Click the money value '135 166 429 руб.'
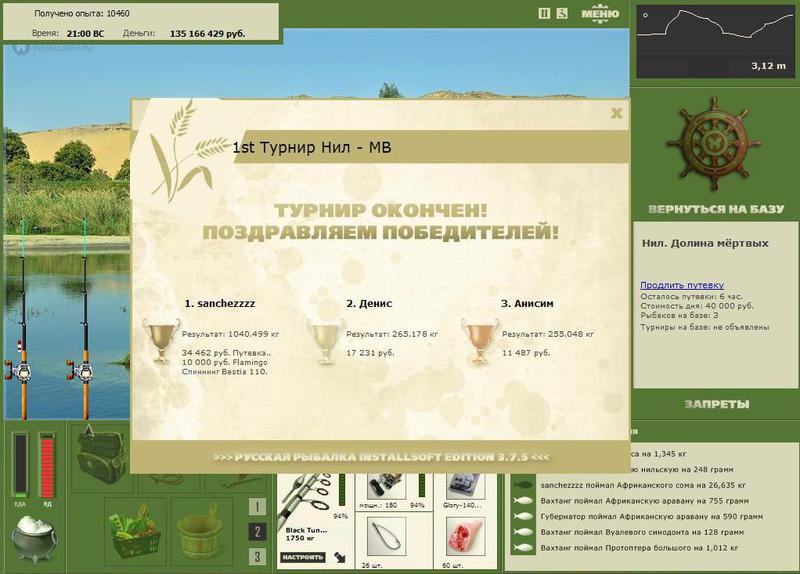 pos(207,34)
